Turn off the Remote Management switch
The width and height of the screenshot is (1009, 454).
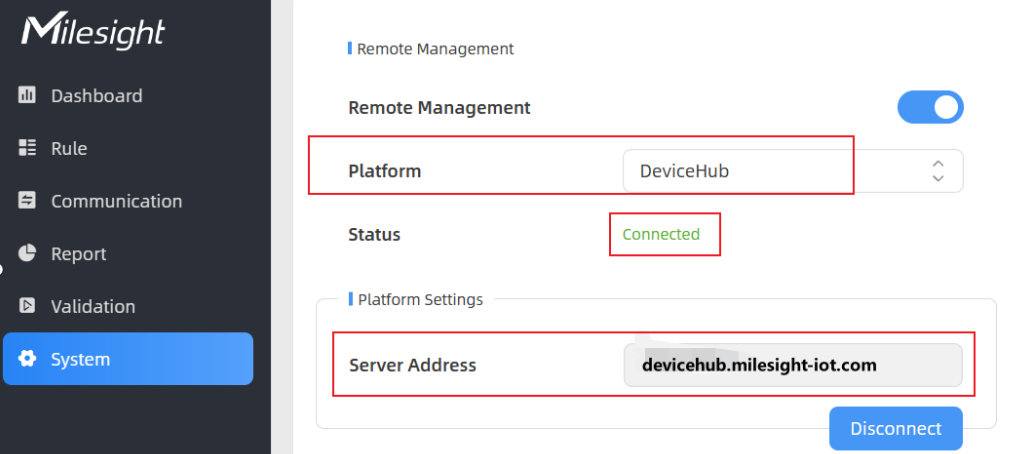(x=930, y=107)
